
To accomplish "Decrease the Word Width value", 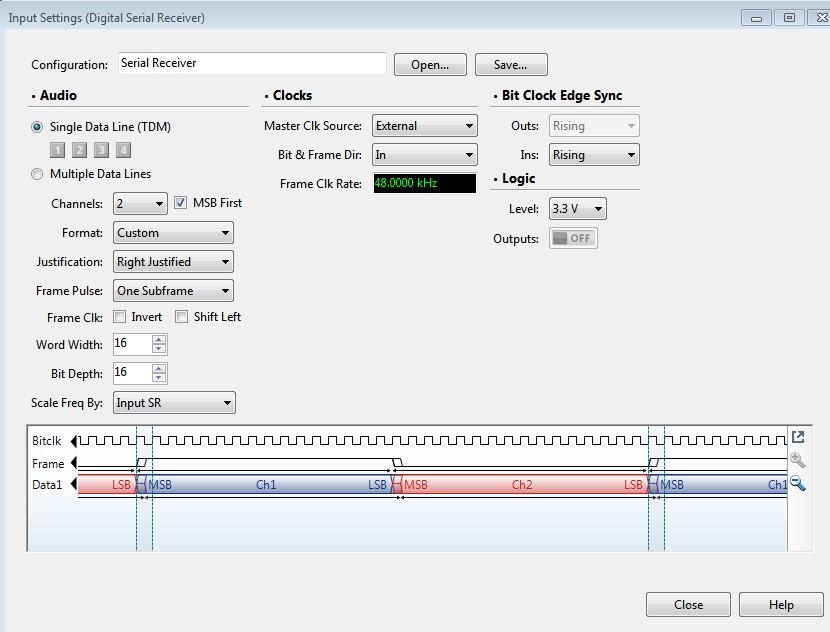I will click(159, 349).
